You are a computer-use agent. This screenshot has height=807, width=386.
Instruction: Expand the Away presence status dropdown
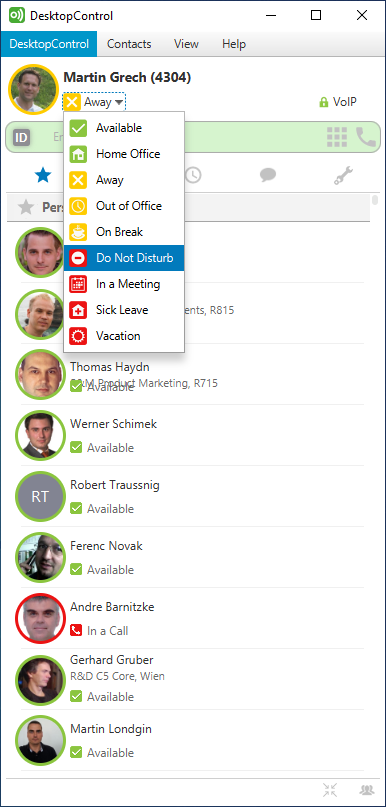95,102
